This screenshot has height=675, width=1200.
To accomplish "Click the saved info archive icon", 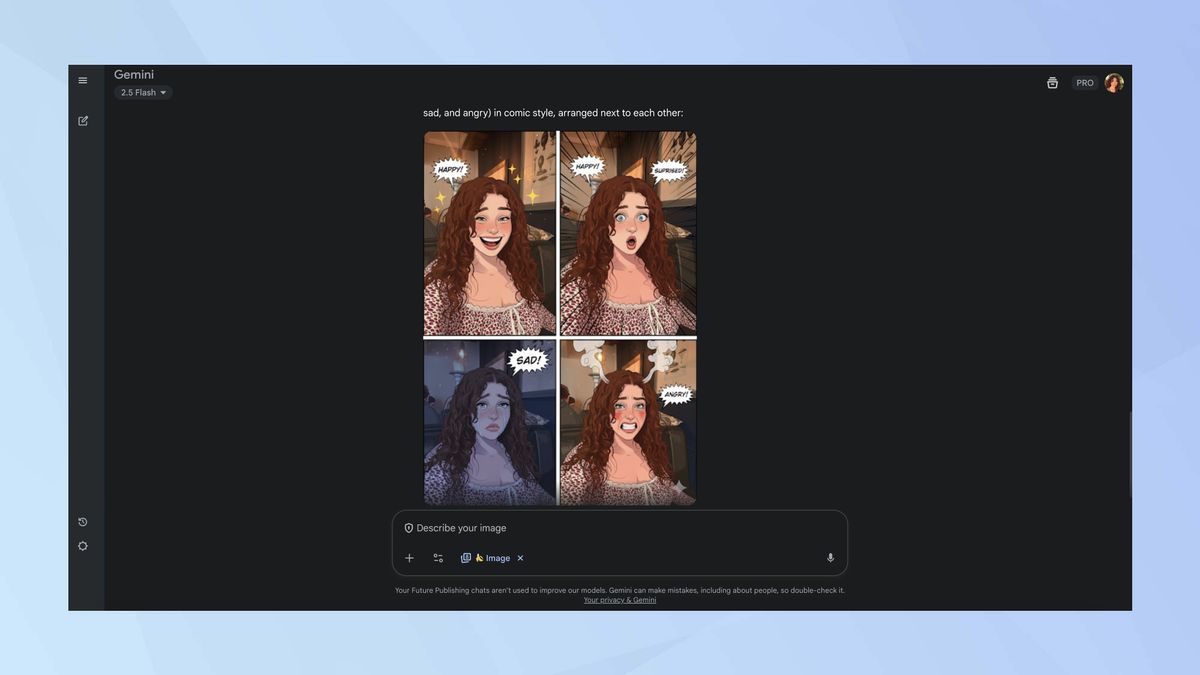I will [1052, 82].
